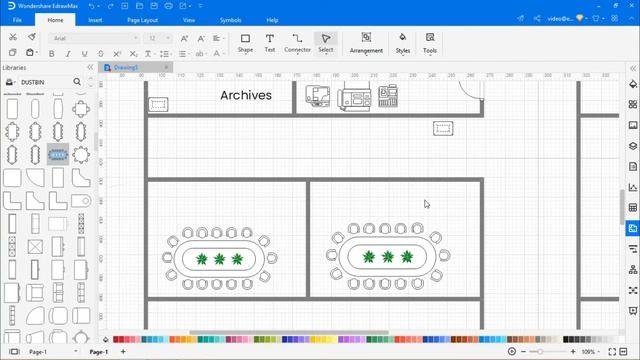Click the DUSTBIN search field
The width and height of the screenshot is (640, 360).
(46, 82)
